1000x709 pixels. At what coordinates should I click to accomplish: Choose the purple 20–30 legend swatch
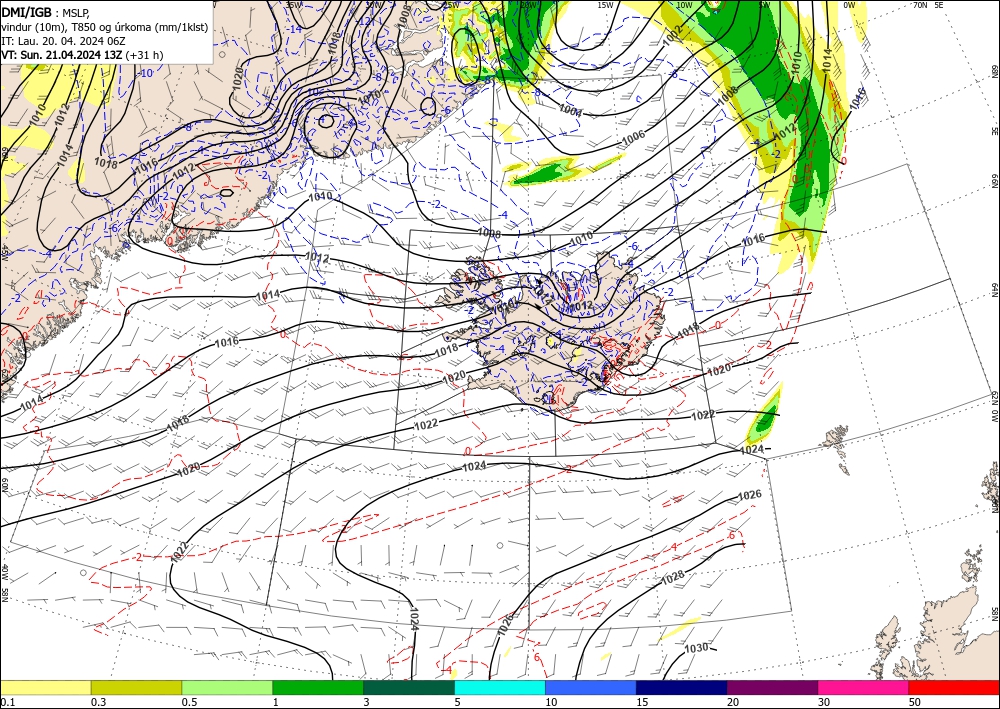pos(772,687)
